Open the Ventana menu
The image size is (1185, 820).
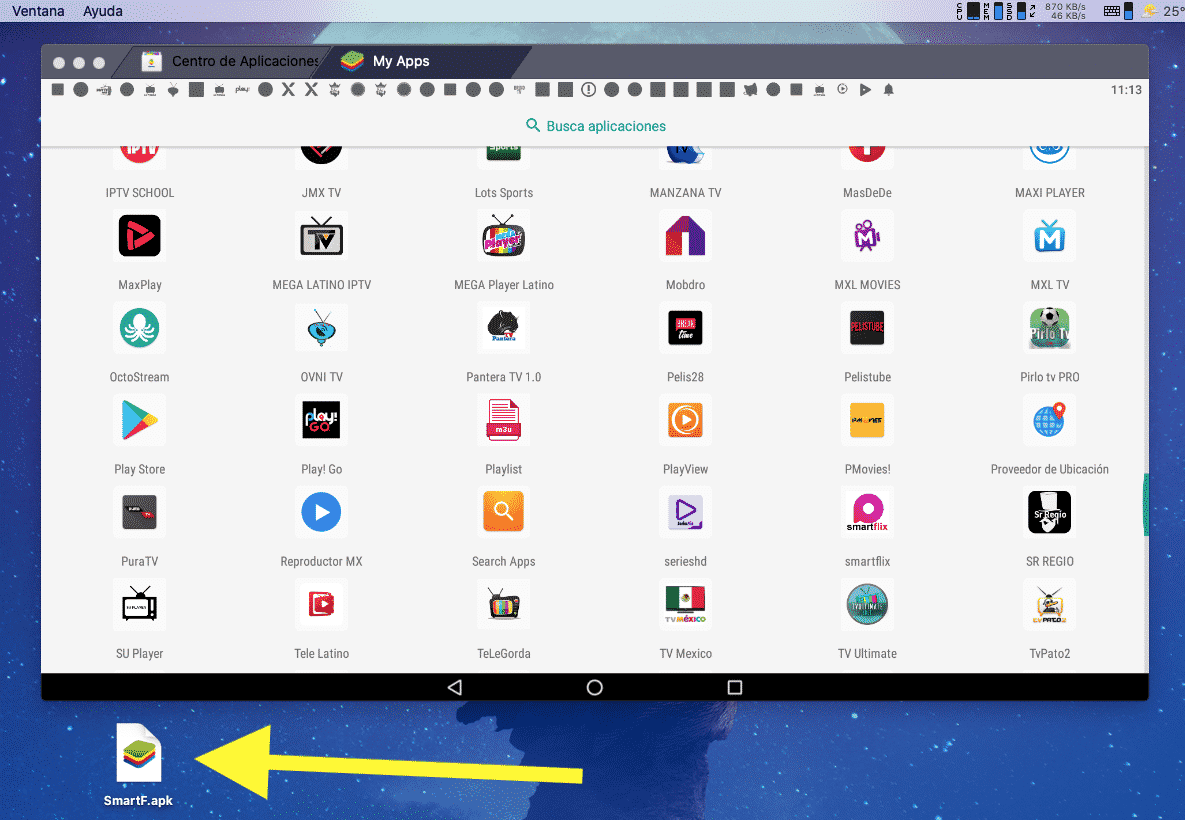pos(38,11)
